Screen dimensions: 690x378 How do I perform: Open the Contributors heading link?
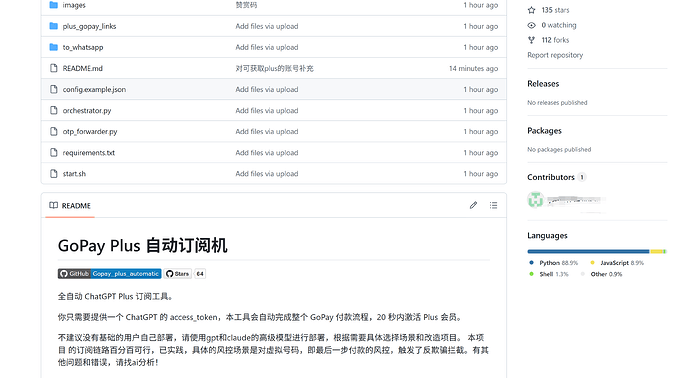pyautogui.click(x=551, y=177)
